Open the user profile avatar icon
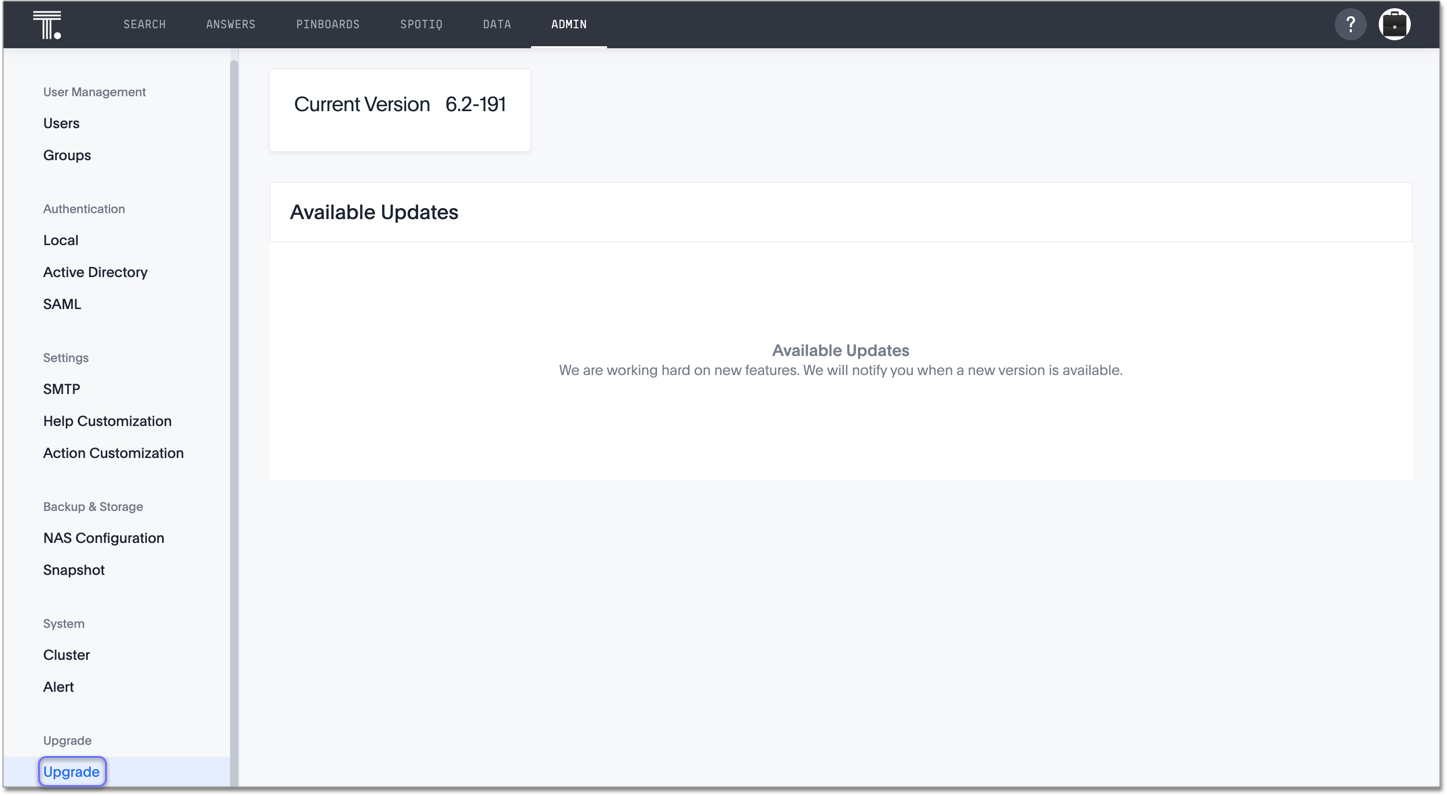 1394,23
